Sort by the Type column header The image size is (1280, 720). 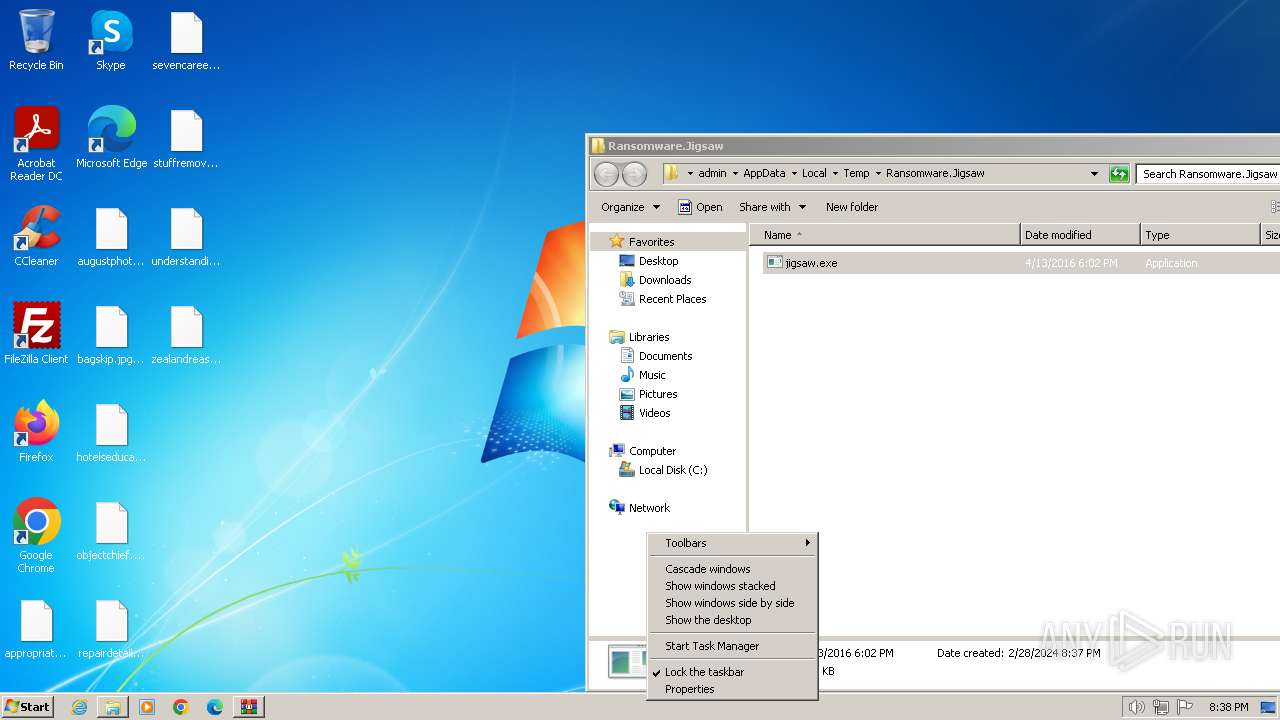click(x=1200, y=235)
